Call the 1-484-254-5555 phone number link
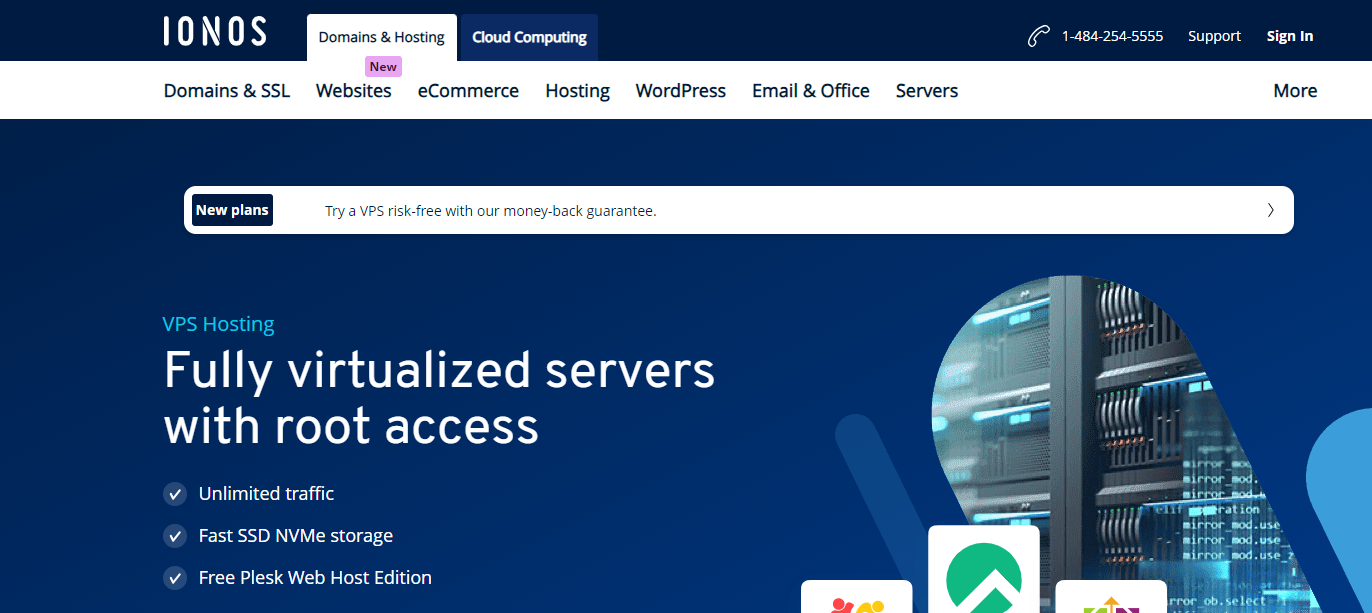Screen dimensions: 1372x613 tap(1112, 36)
